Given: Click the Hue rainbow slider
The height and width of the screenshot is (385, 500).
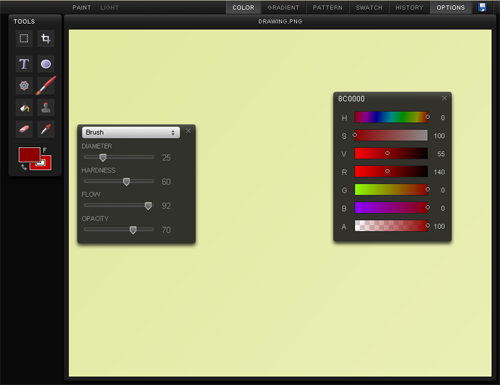Looking at the screenshot, I should 391,117.
